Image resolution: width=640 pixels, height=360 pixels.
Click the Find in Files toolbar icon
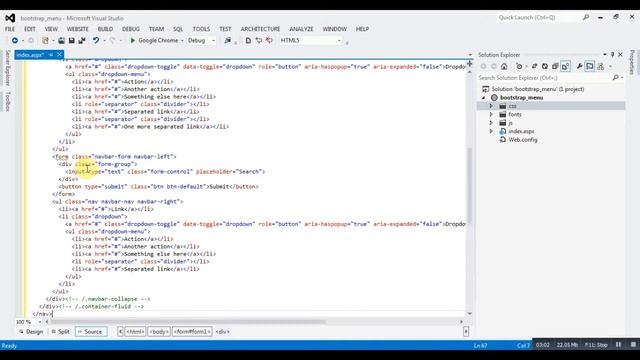[x=227, y=40]
